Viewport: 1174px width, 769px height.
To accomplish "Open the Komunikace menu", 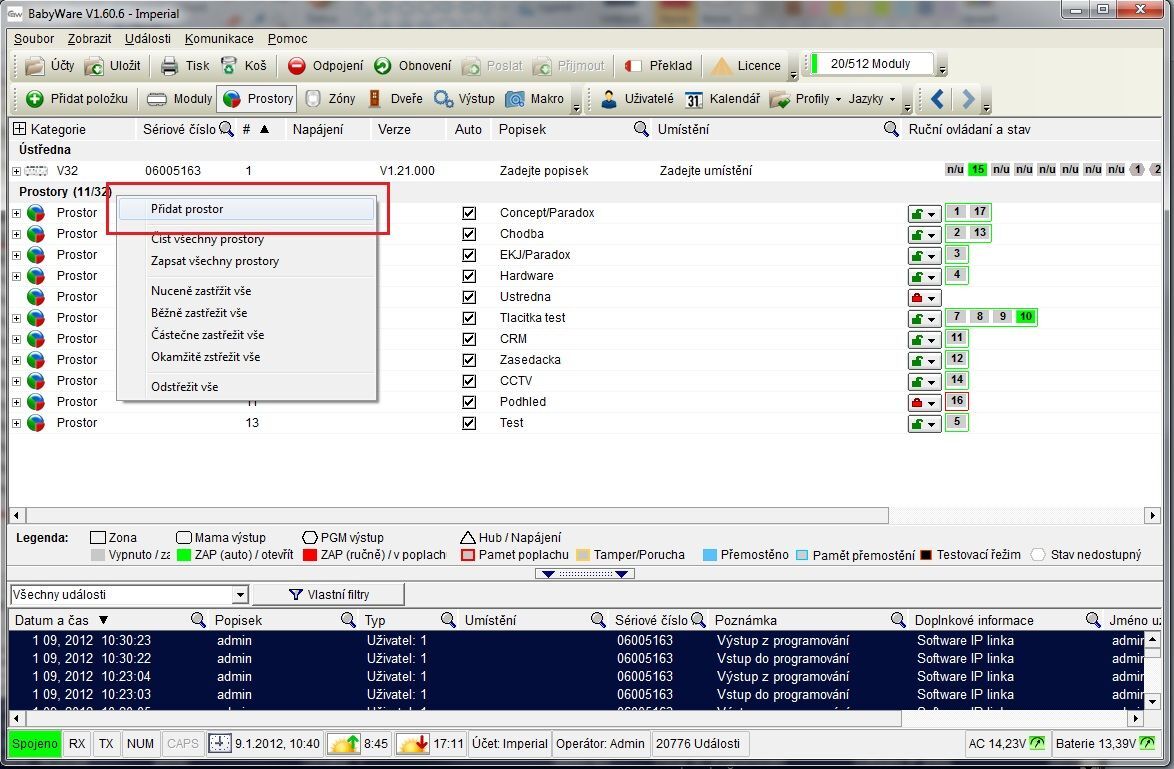I will point(219,39).
